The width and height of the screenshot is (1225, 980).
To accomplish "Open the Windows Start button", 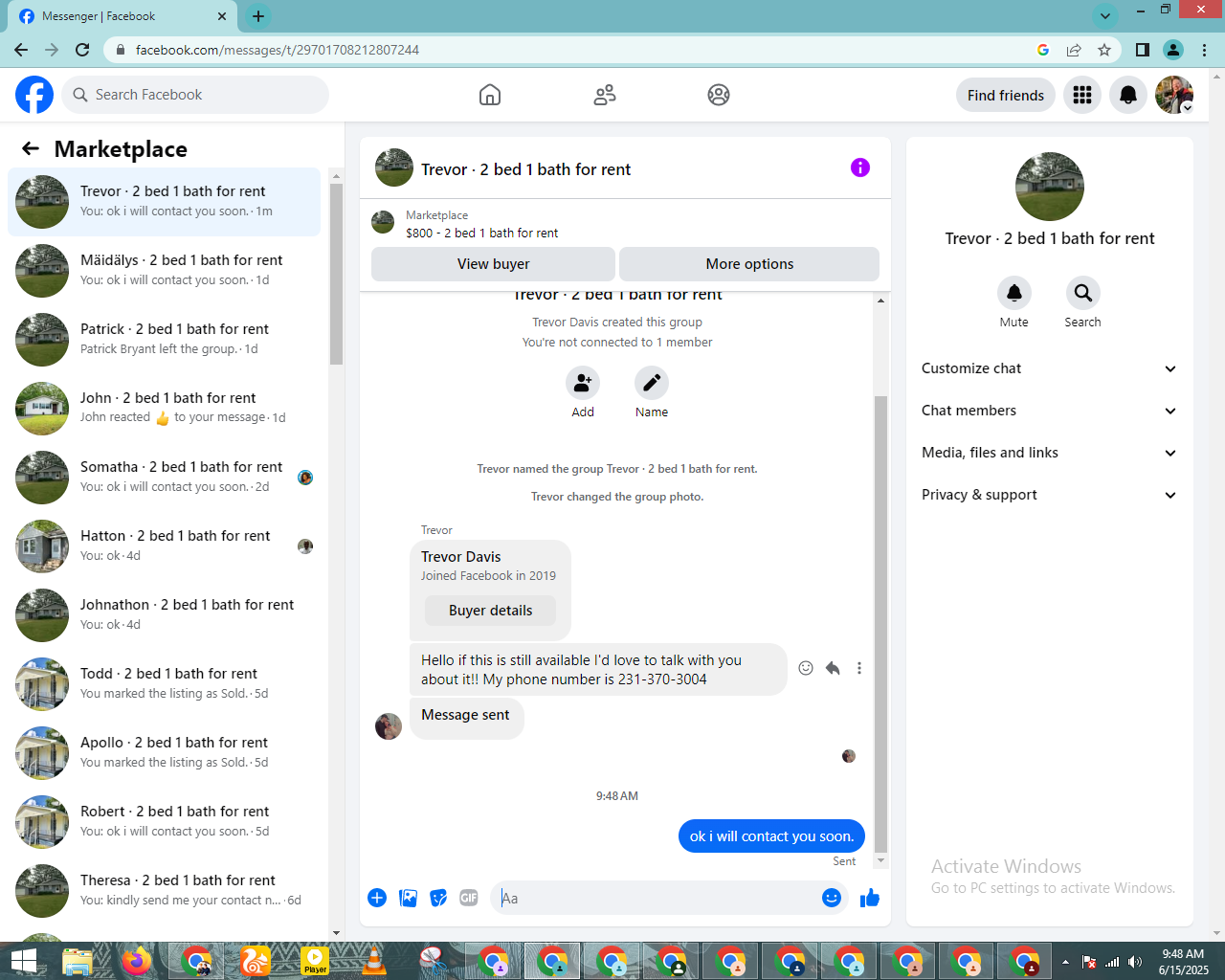I will (x=23, y=962).
